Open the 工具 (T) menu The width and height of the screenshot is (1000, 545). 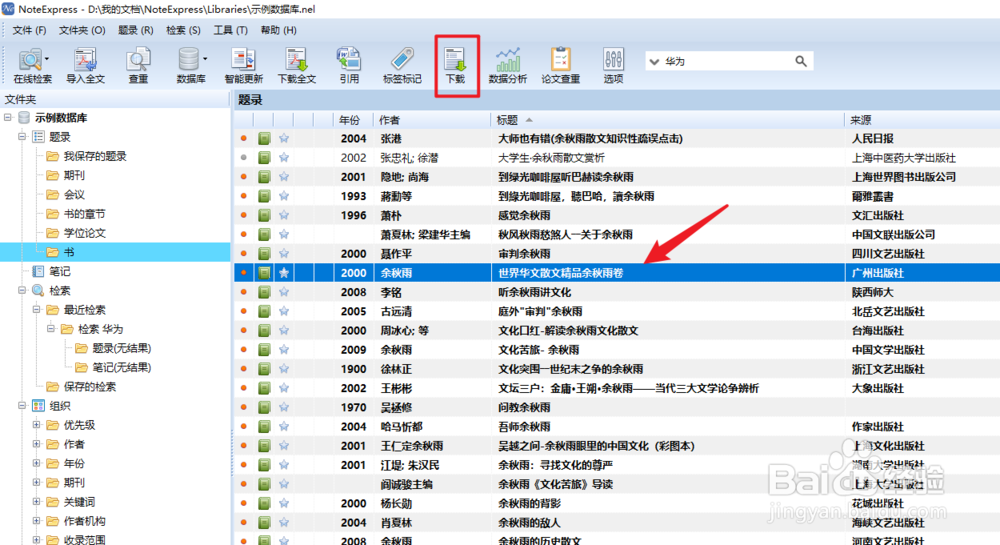point(230,30)
